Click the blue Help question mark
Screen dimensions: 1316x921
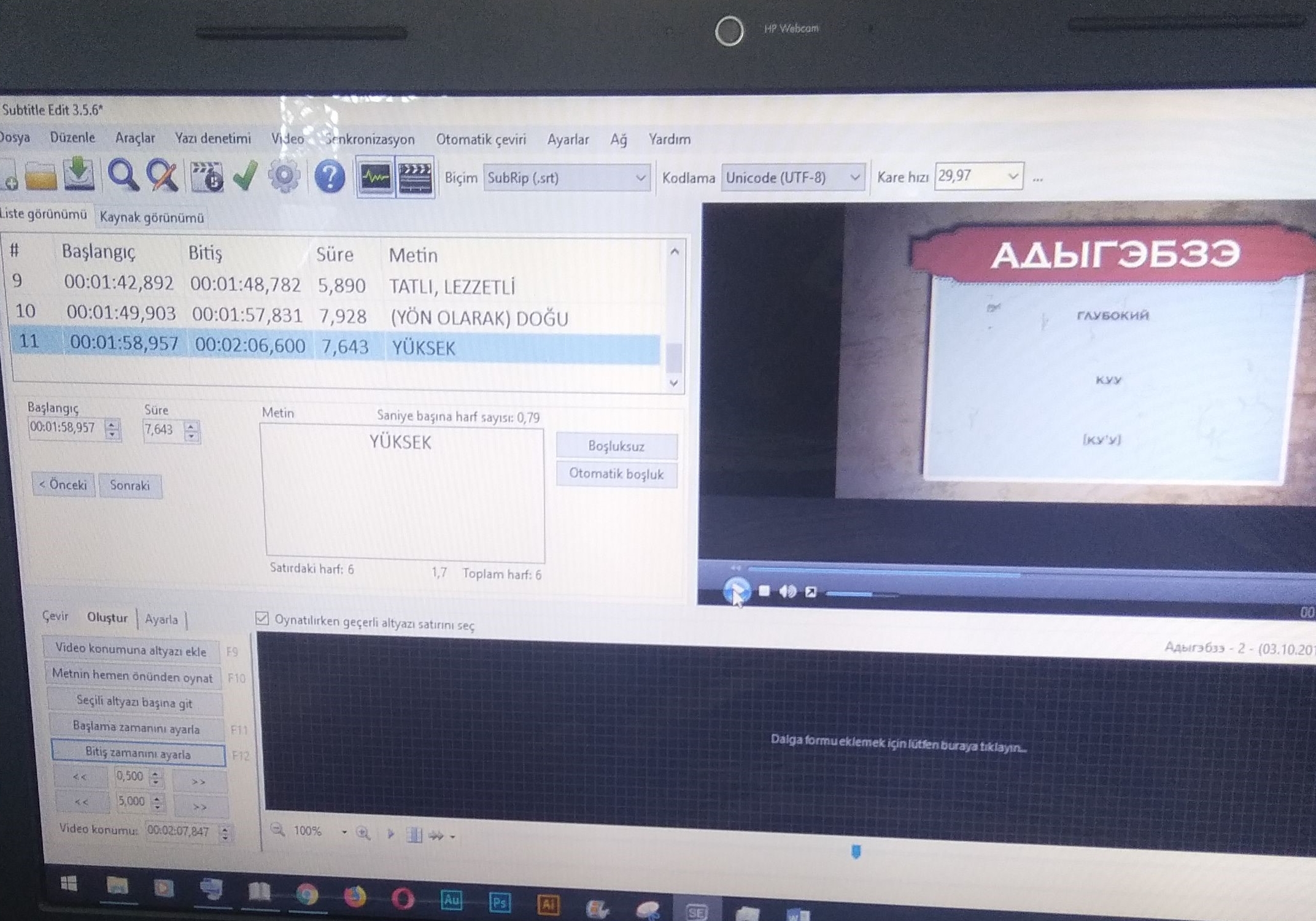click(x=330, y=177)
